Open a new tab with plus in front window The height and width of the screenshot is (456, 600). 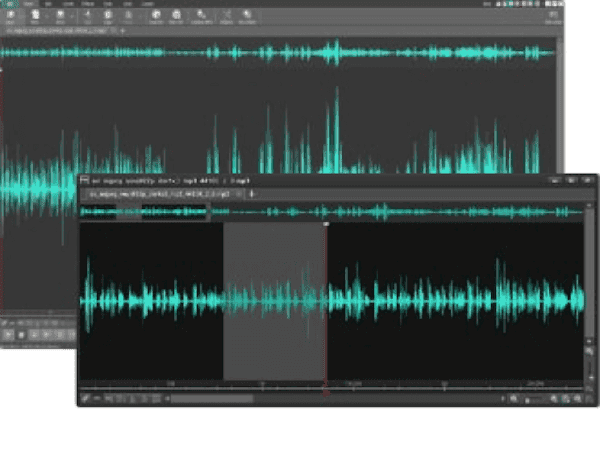click(x=251, y=194)
